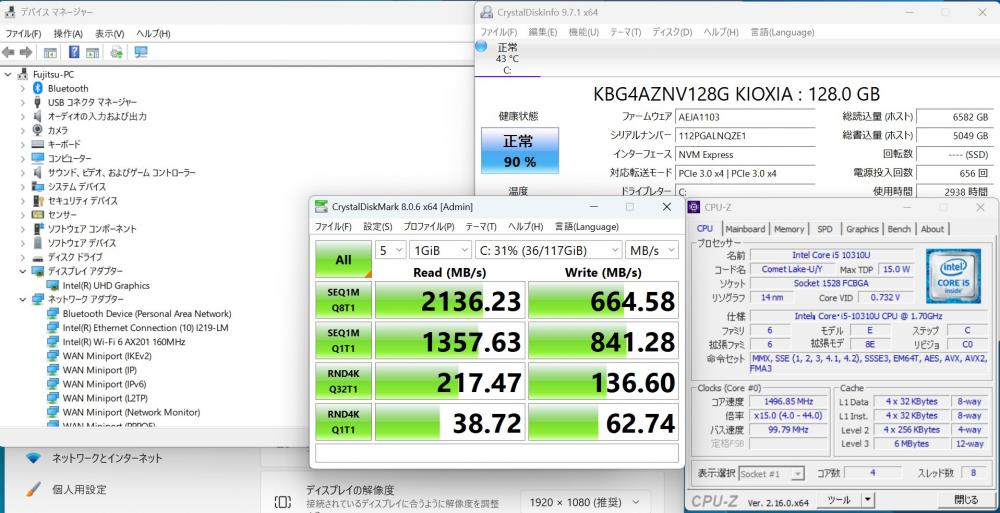Open 機能(U) menu in CrystalDiskInfo
This screenshot has height=513, width=1000.
(584, 32)
